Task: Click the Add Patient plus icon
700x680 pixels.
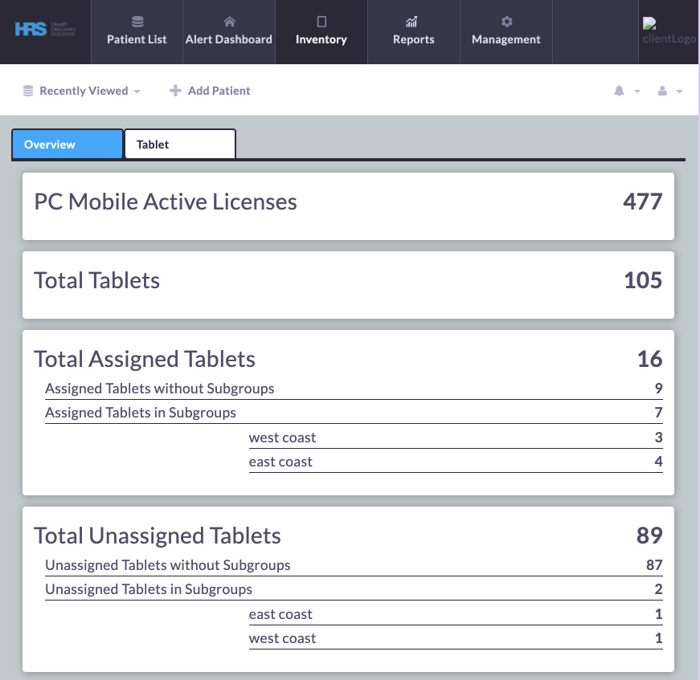Action: pyautogui.click(x=175, y=91)
